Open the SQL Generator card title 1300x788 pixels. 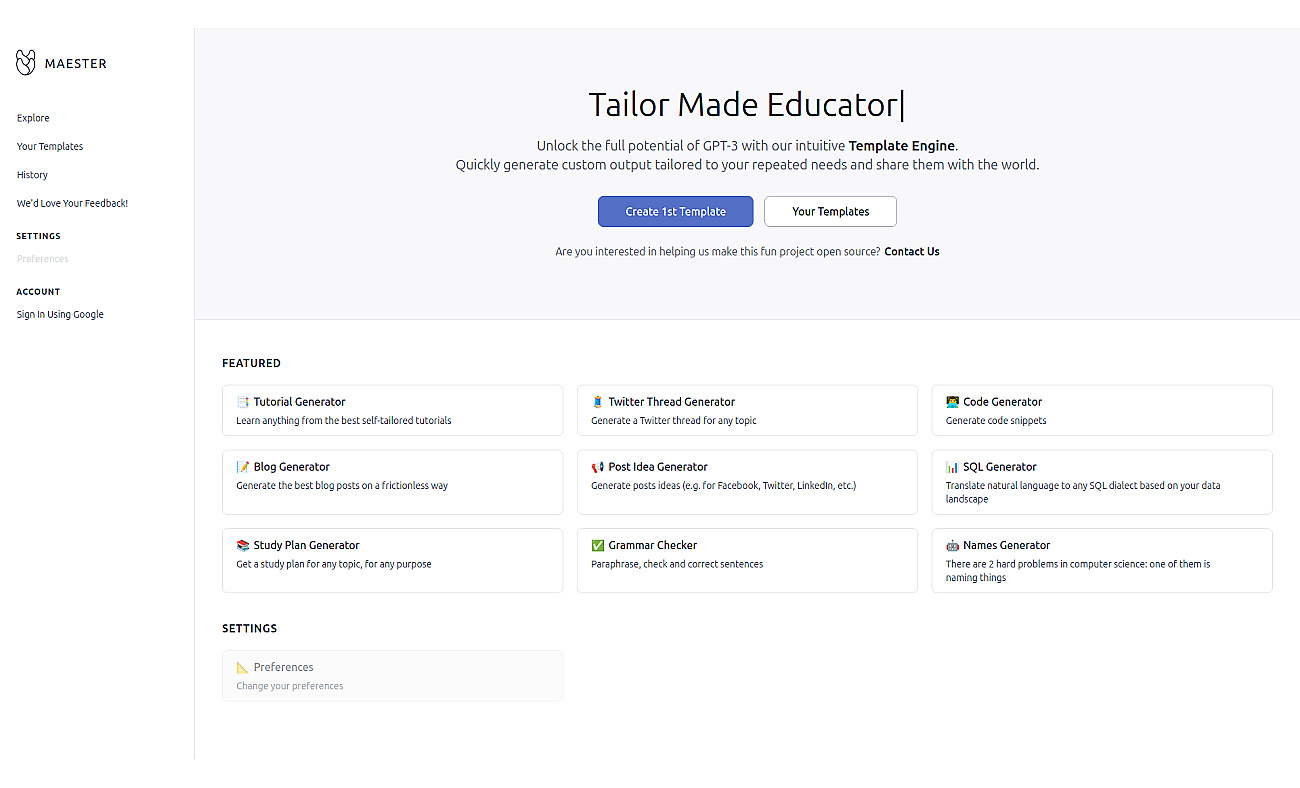point(1000,467)
